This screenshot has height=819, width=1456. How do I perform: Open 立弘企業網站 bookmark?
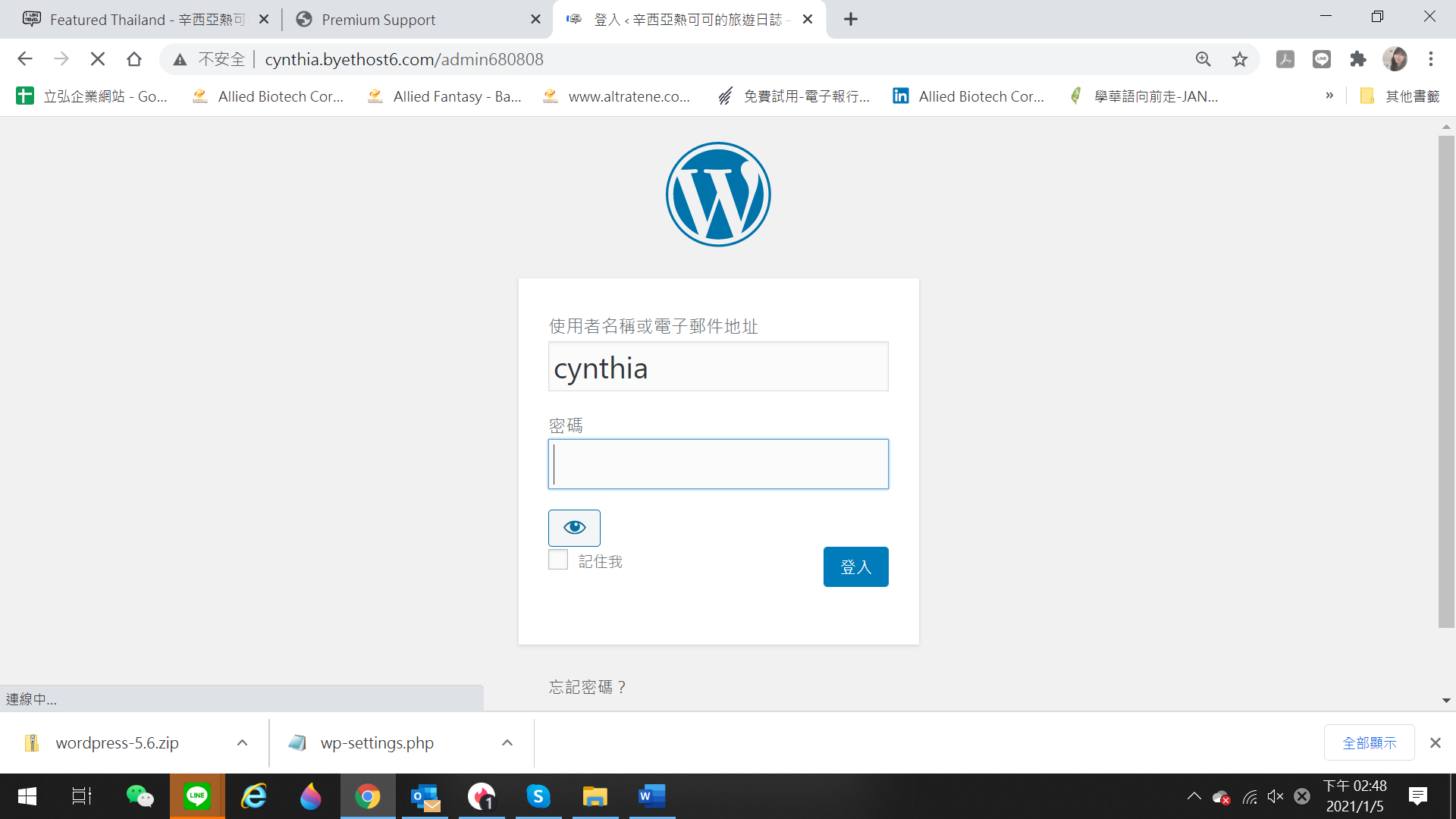tap(93, 96)
